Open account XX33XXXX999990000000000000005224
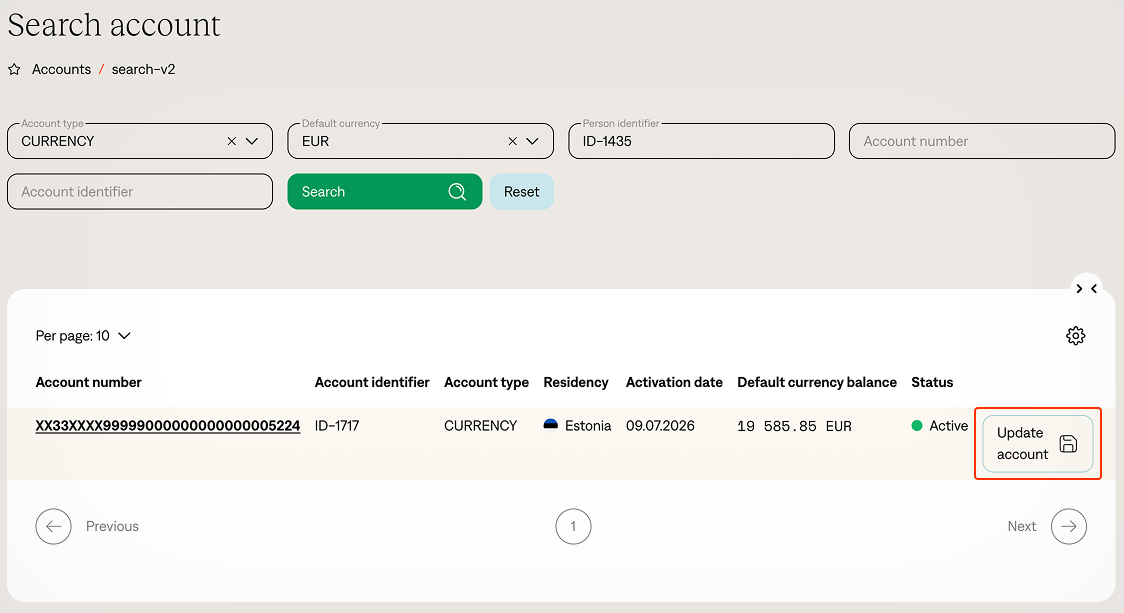 (x=168, y=426)
